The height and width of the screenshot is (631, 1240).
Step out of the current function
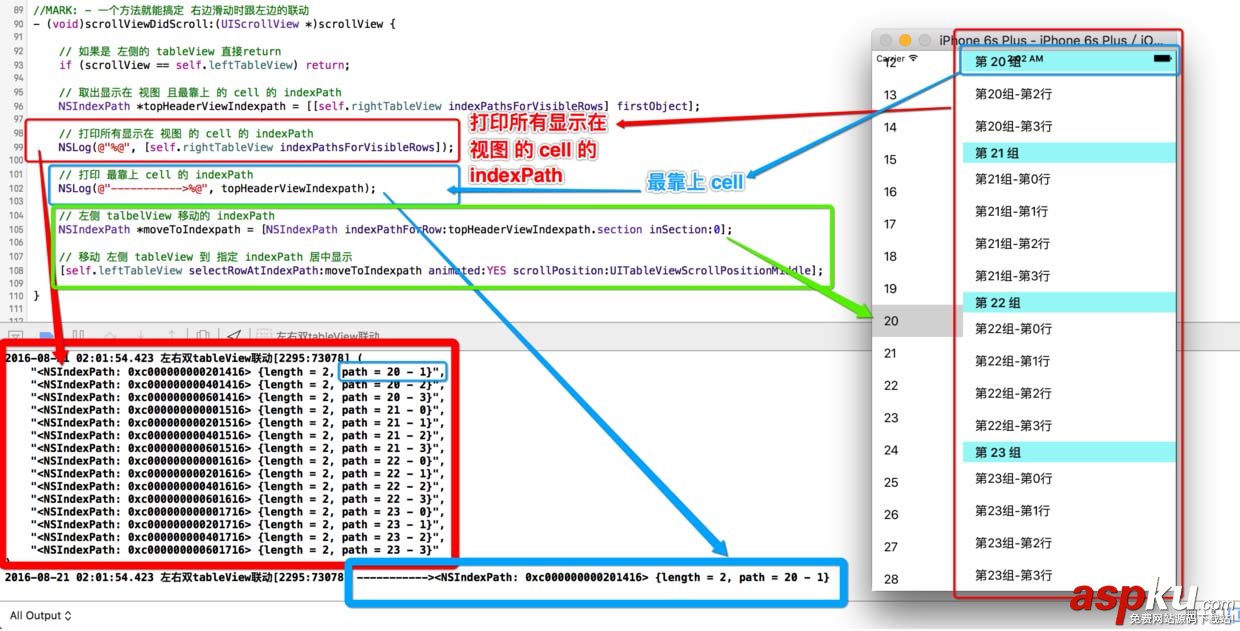click(x=170, y=332)
